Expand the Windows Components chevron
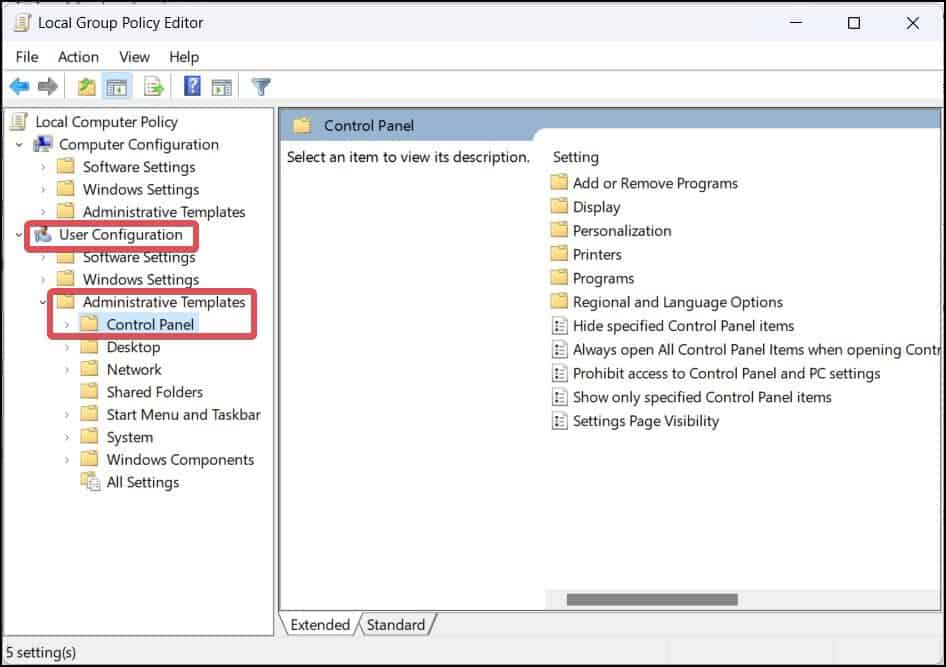 [67, 460]
